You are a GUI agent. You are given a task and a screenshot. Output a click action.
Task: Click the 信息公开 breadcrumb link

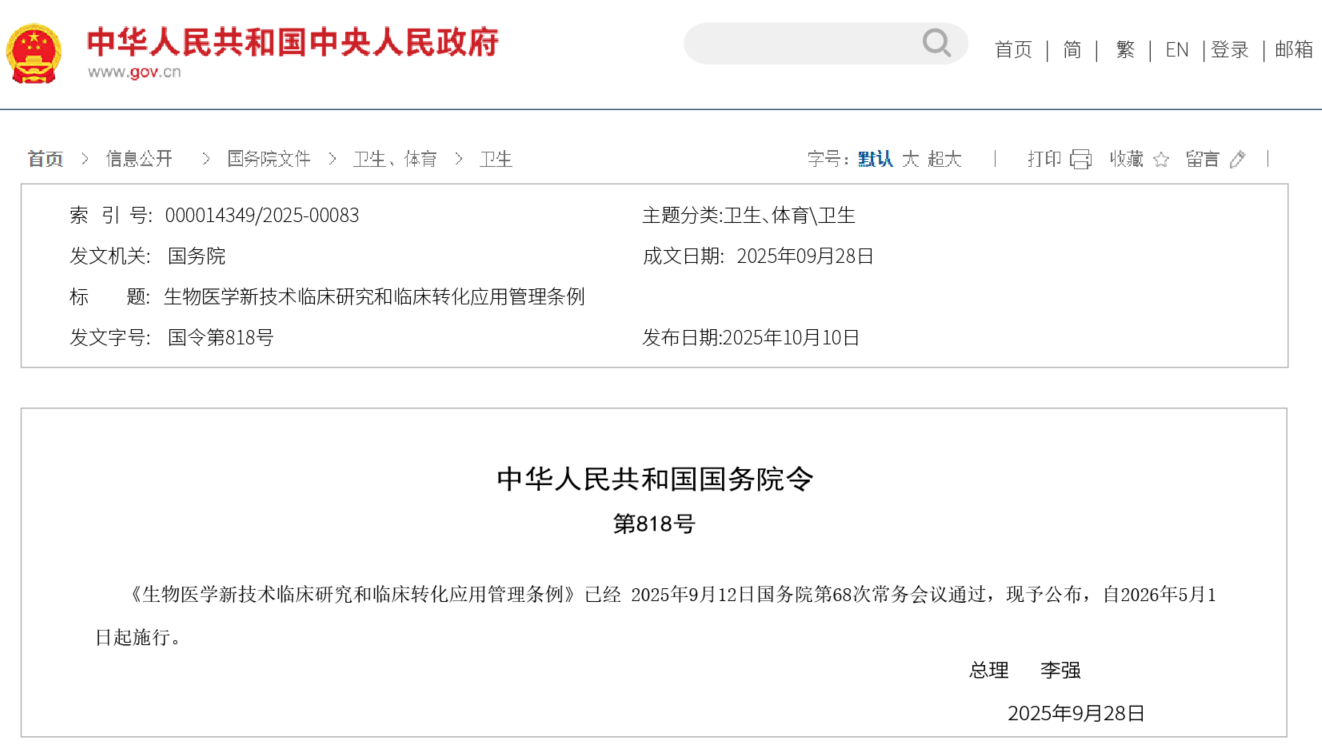(x=139, y=158)
